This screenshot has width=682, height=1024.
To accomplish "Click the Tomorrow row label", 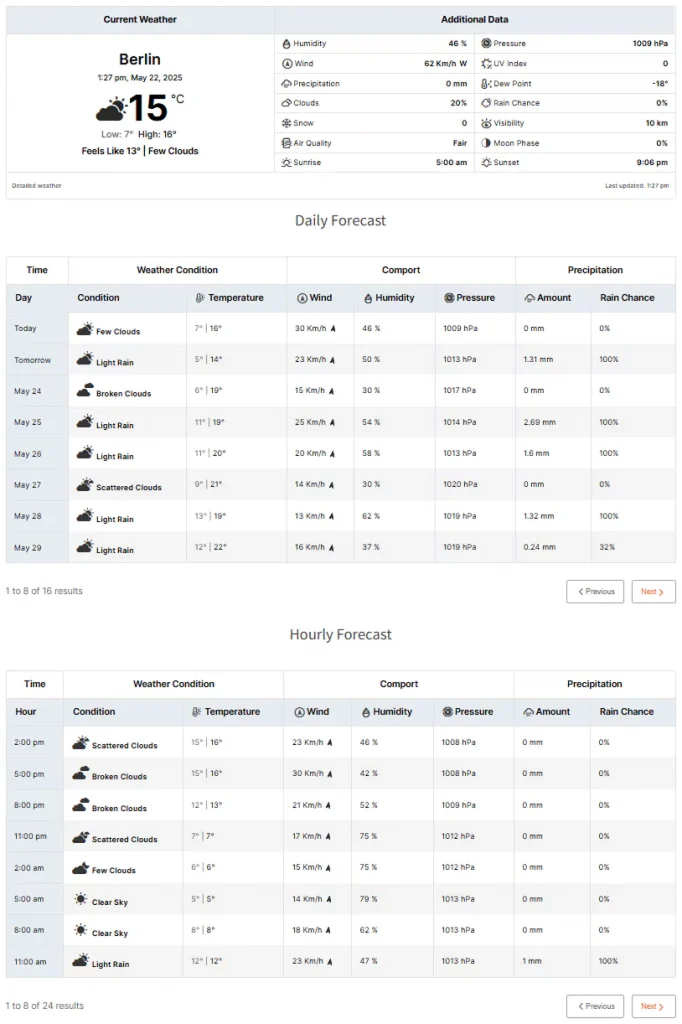I will tap(32, 360).
